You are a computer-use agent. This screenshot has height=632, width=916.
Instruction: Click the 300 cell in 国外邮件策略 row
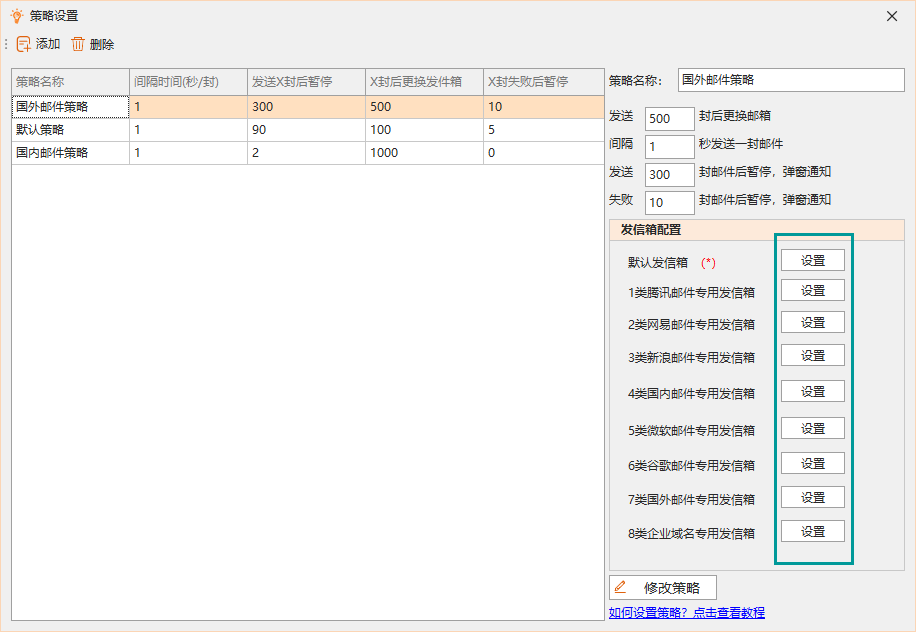pyautogui.click(x=306, y=107)
